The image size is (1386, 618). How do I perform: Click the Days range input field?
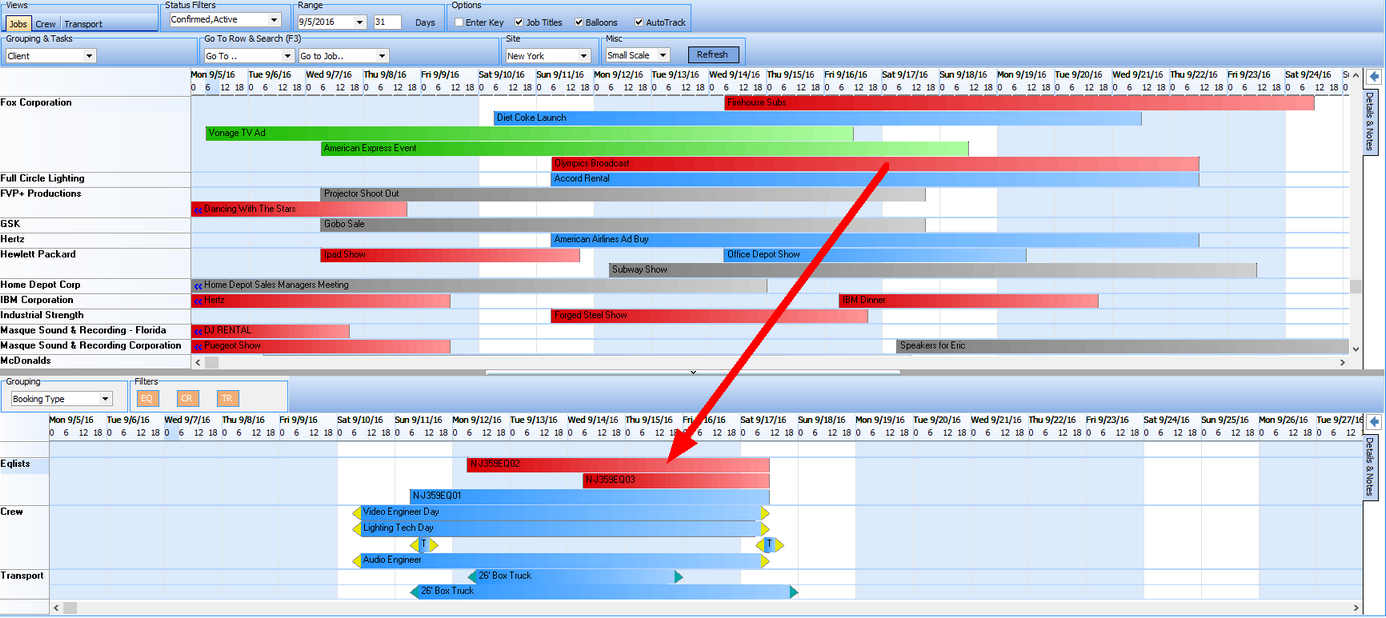387,21
